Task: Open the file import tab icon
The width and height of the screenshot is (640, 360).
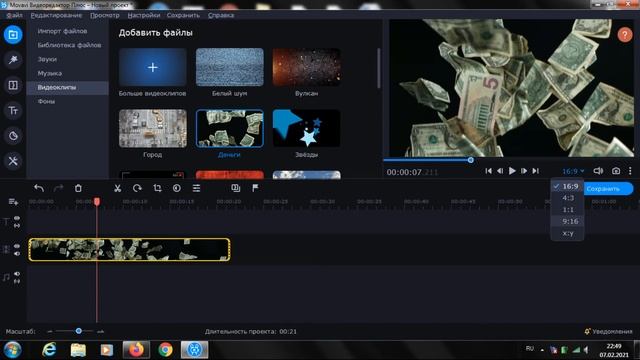Action: (x=13, y=35)
